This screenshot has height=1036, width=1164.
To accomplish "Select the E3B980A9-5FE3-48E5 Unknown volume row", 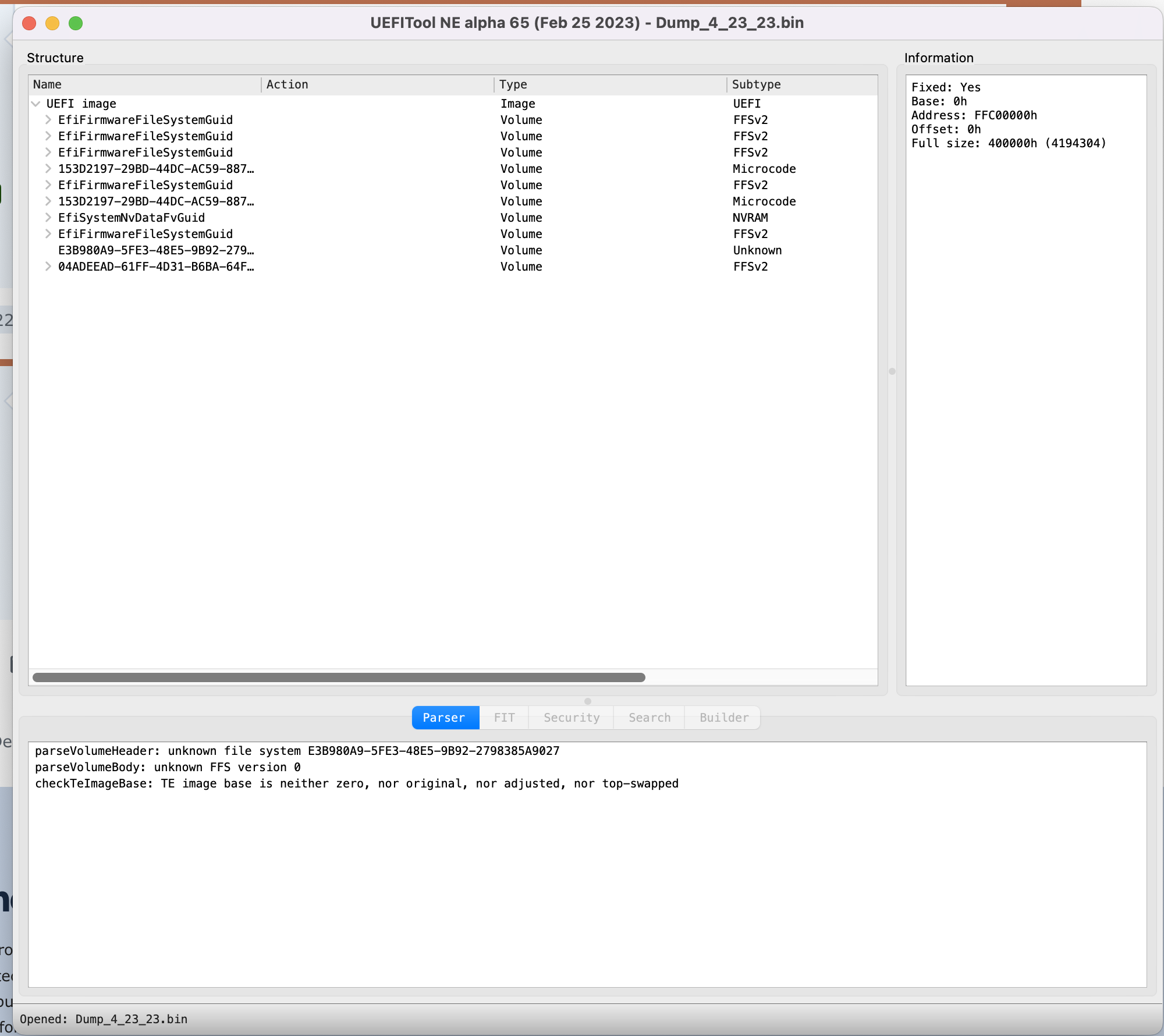I will pos(155,250).
